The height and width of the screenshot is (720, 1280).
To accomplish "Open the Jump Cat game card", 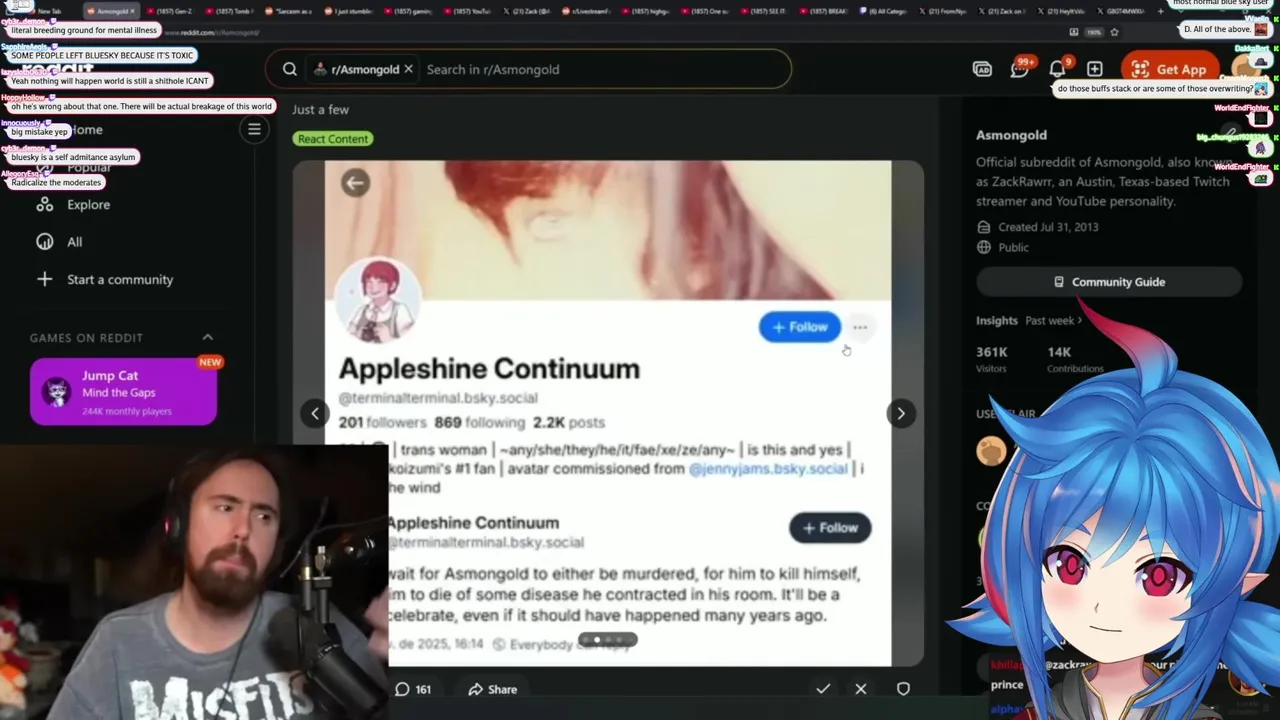I will 123,392.
